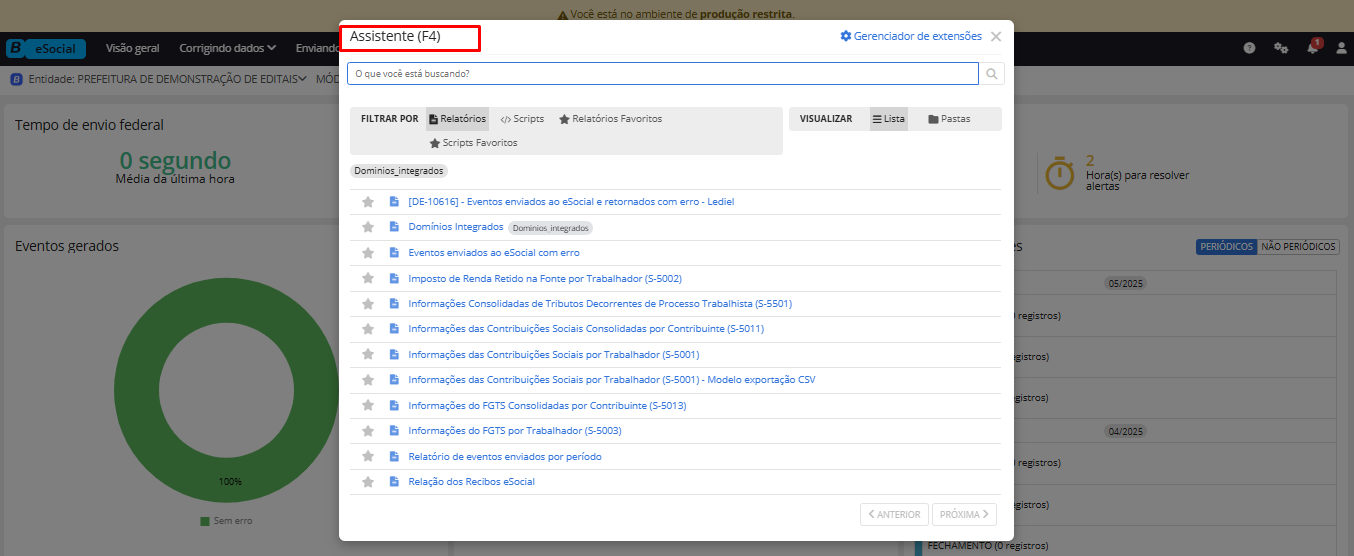The image size is (1354, 556).
Task: Open settings gears icon in top bar
Action: click(x=1281, y=48)
